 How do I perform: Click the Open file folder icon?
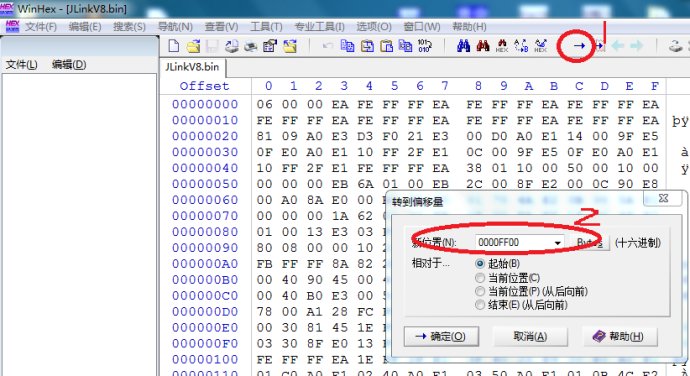193,46
